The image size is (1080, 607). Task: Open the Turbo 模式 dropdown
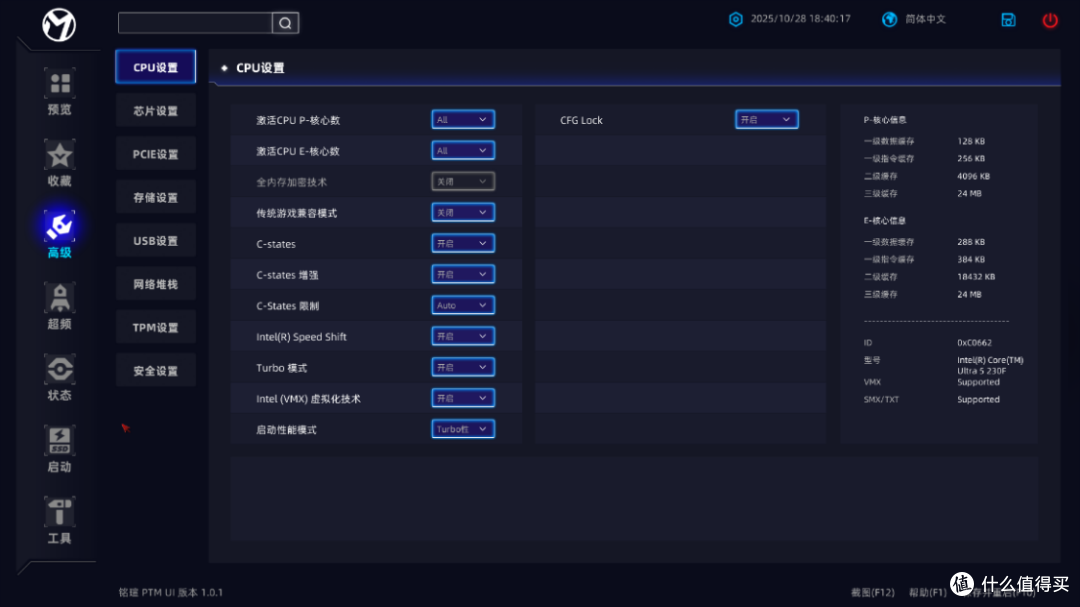point(463,367)
